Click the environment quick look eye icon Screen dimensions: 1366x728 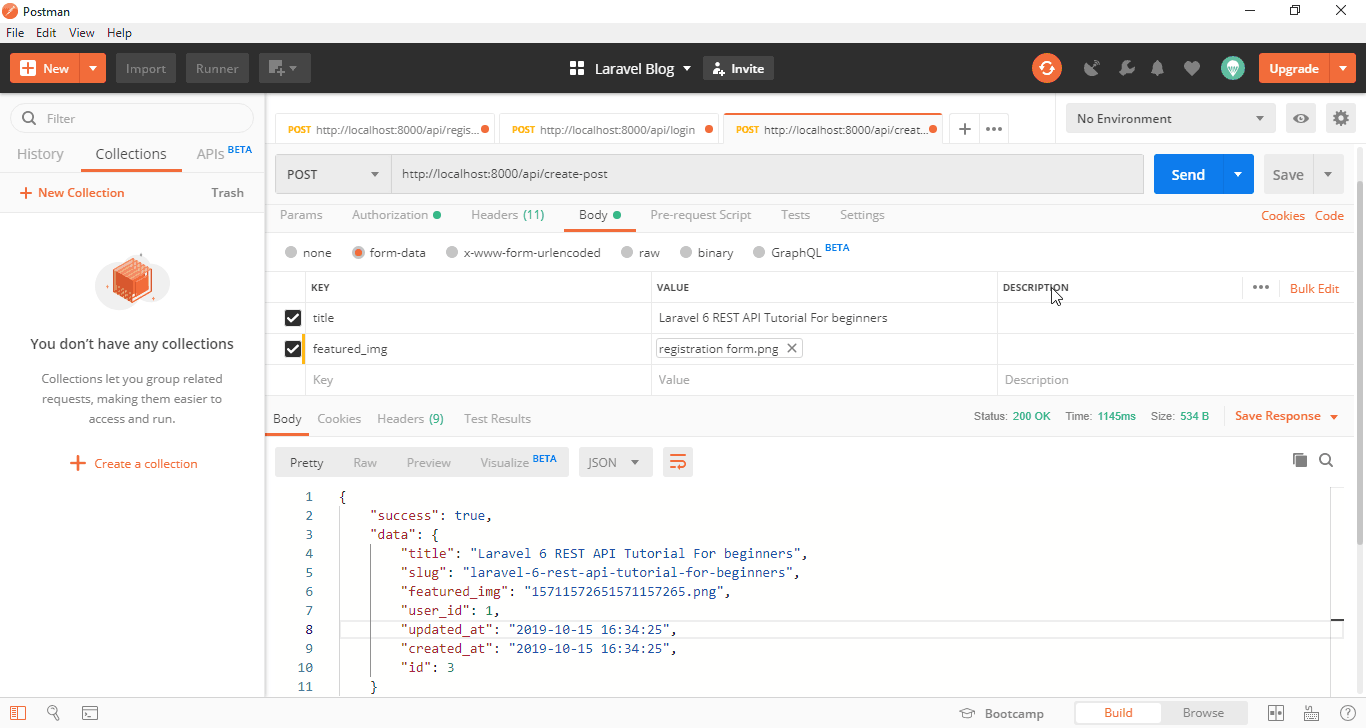1301,118
